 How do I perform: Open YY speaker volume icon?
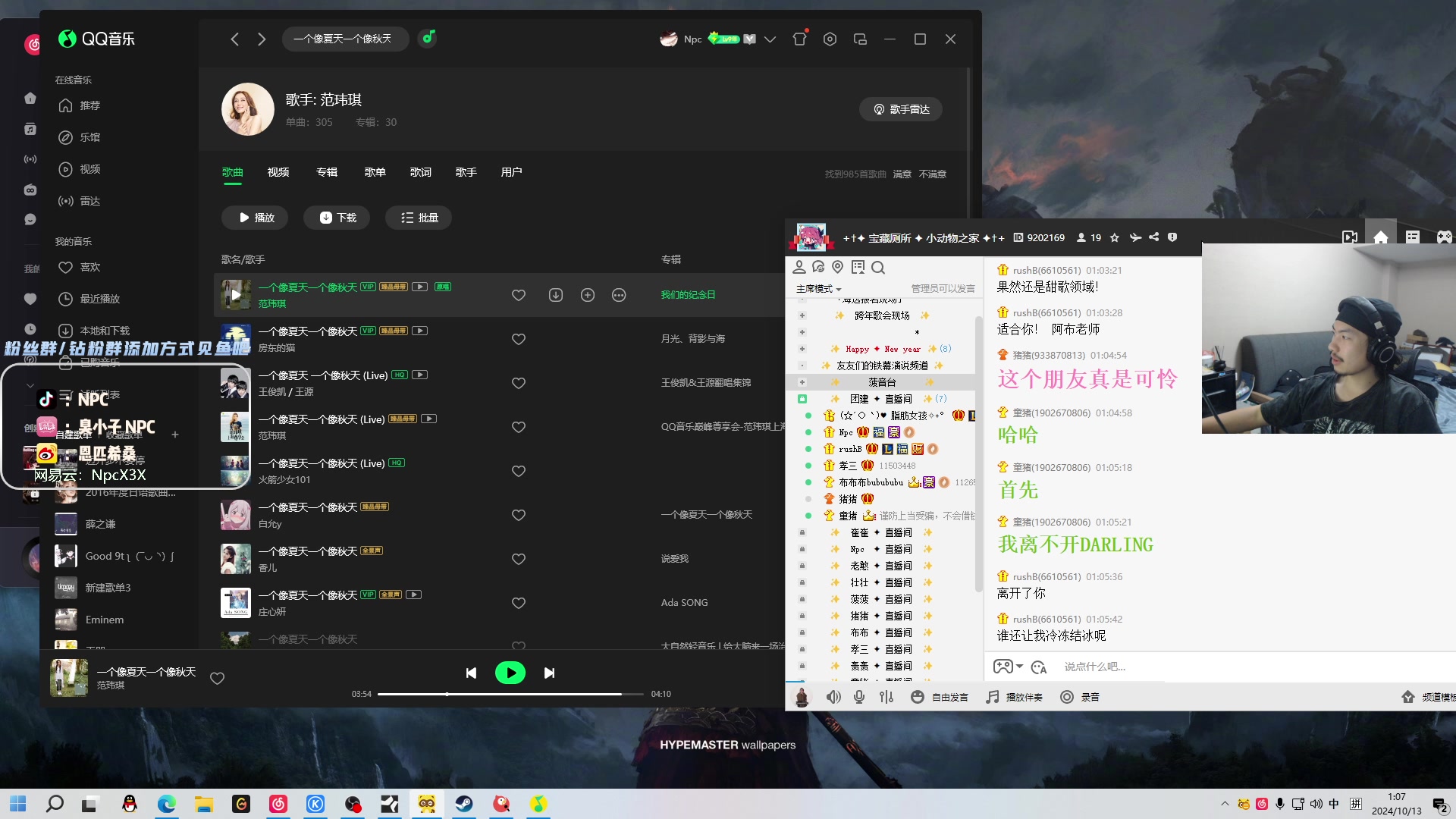(x=833, y=697)
